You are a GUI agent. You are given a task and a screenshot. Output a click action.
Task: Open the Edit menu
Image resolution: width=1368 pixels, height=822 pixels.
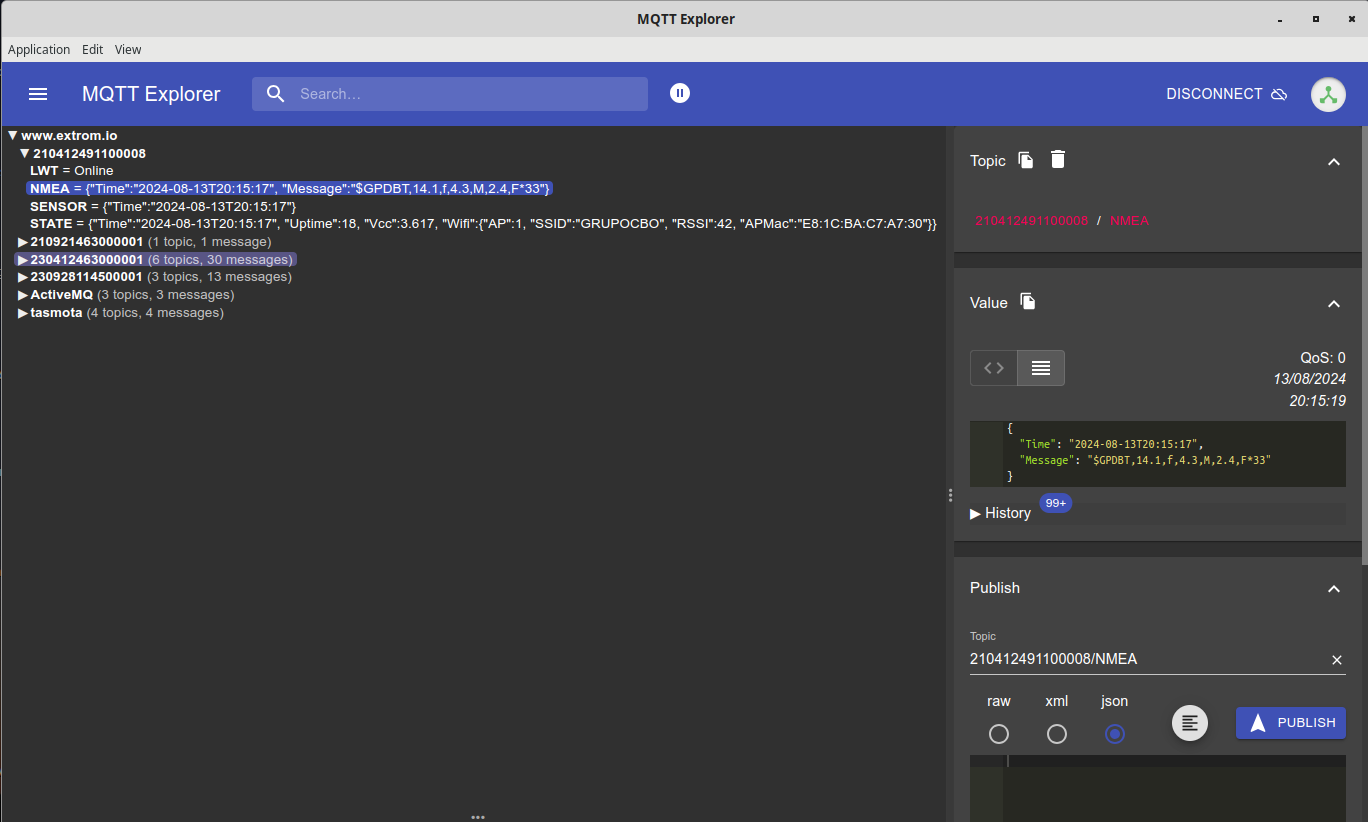click(92, 49)
